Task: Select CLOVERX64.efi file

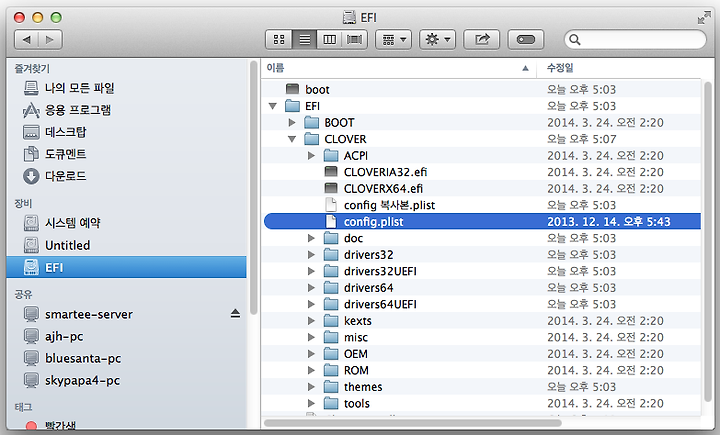Action: click(482, 189)
